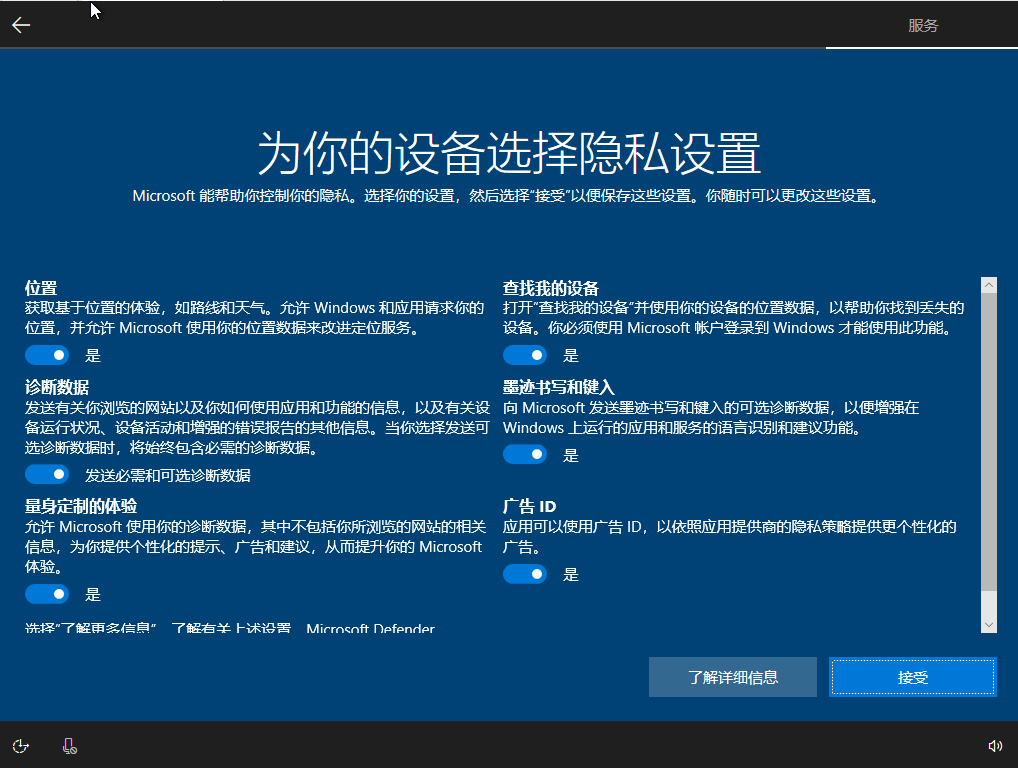This screenshot has height=768, width=1018.
Task: Click the 接受 accept button
Action: click(912, 677)
